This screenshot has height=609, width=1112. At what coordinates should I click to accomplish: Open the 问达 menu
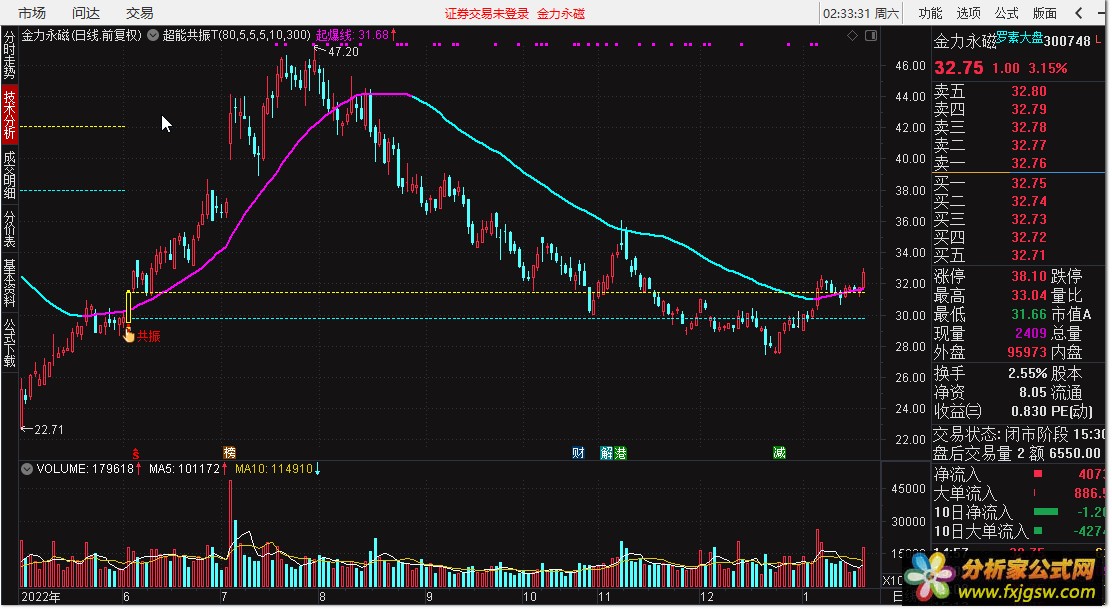click(86, 13)
